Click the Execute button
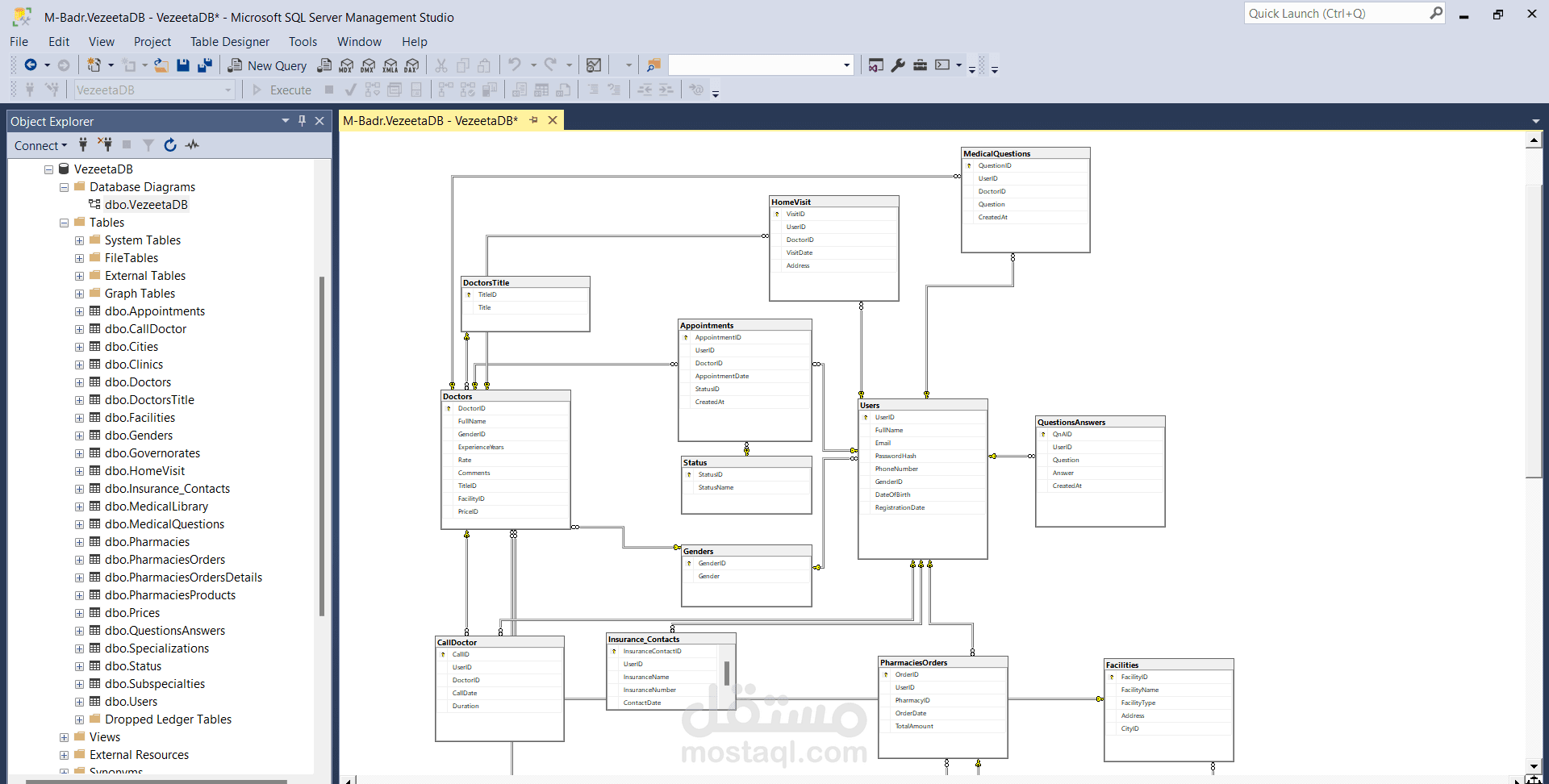This screenshot has height=784, width=1549. click(x=282, y=90)
